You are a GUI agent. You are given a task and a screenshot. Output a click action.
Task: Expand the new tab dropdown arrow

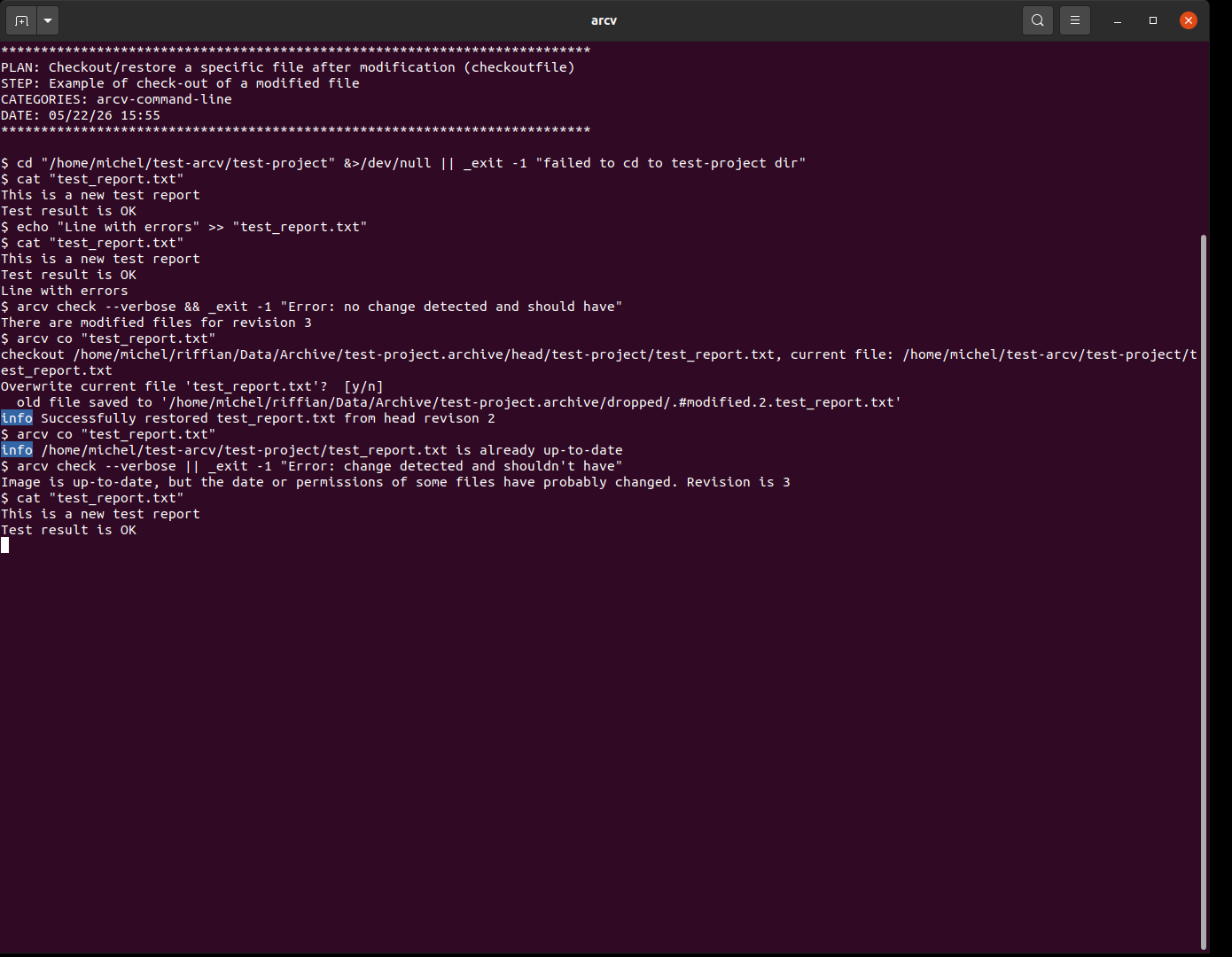[48, 20]
